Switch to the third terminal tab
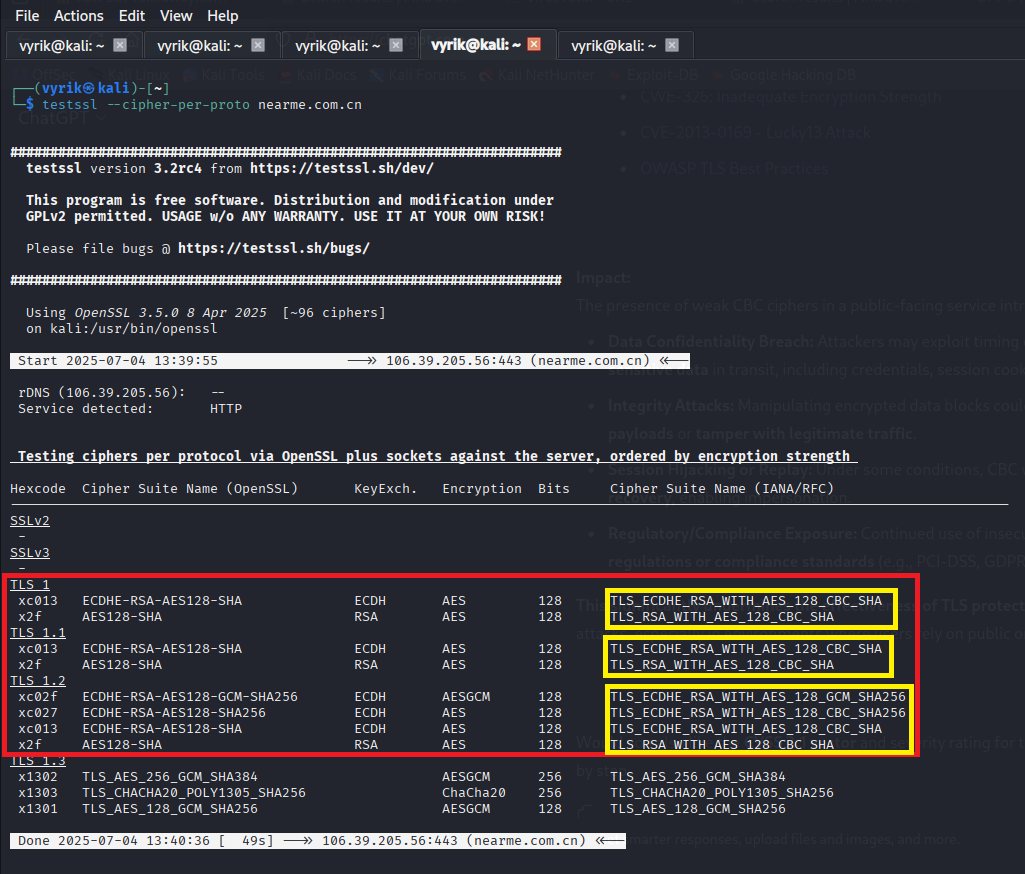Screen dimensions: 1025x874 tap(336, 45)
